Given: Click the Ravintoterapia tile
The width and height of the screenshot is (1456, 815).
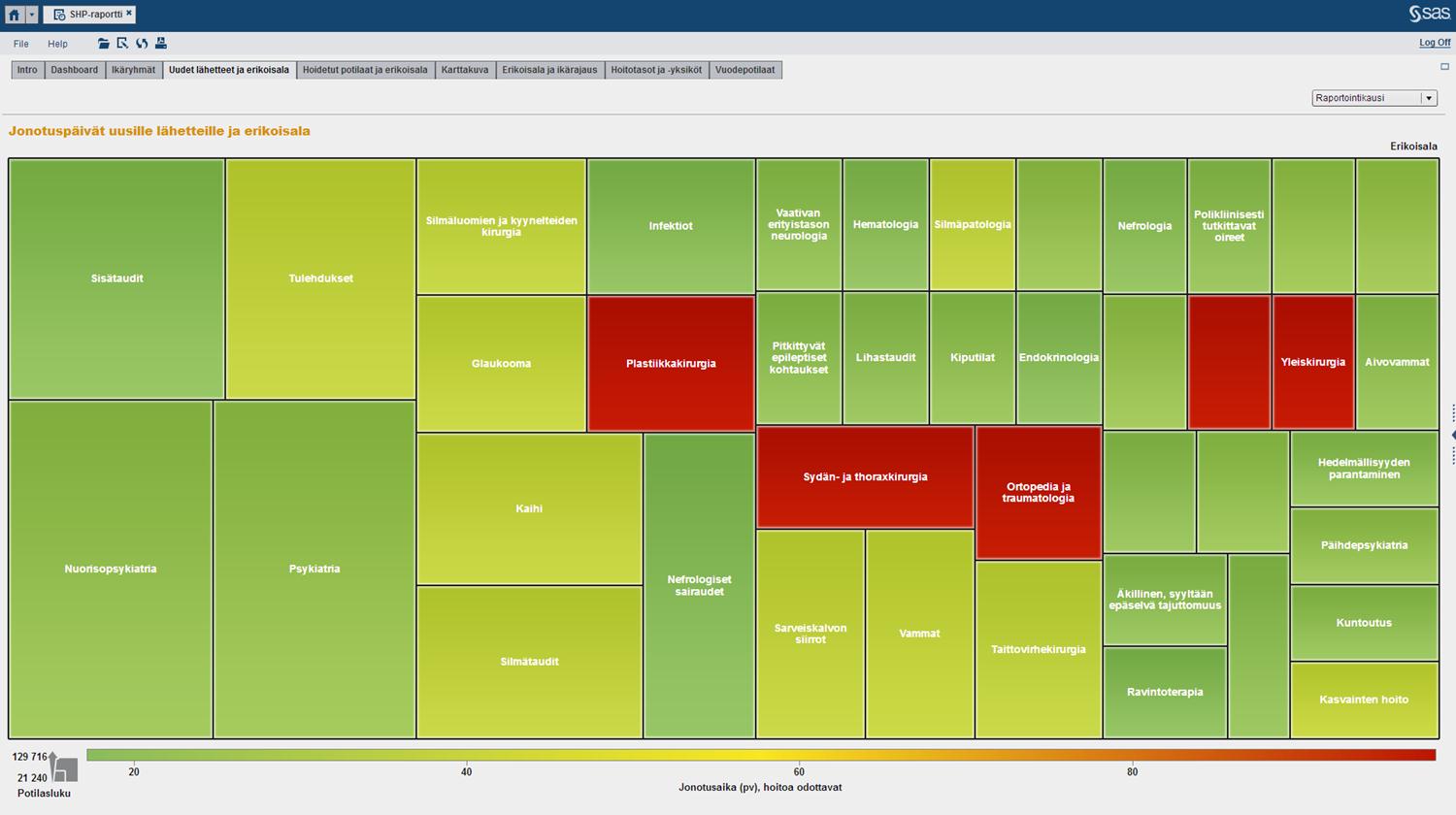Looking at the screenshot, I should tap(1165, 692).
